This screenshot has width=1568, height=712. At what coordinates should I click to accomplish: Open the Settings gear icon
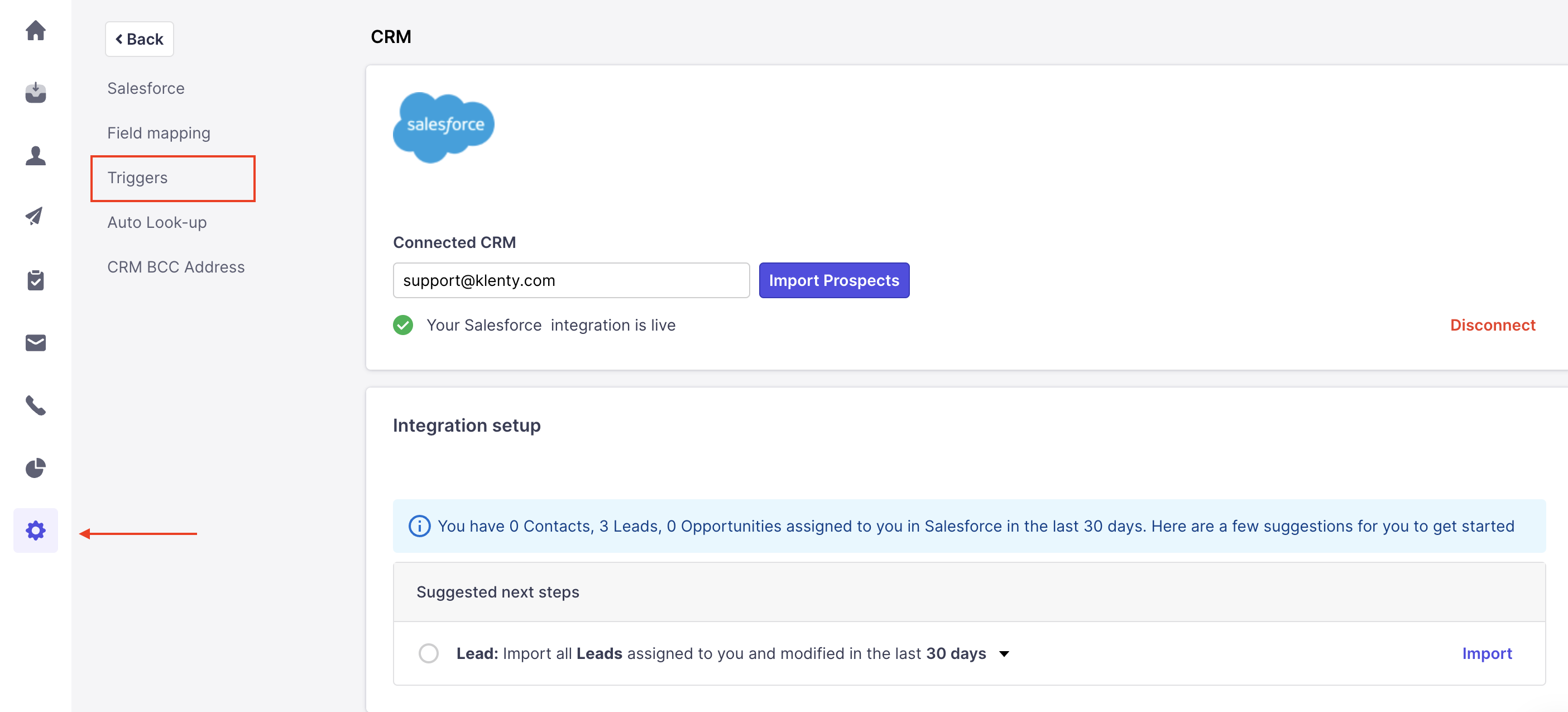pyautogui.click(x=35, y=531)
